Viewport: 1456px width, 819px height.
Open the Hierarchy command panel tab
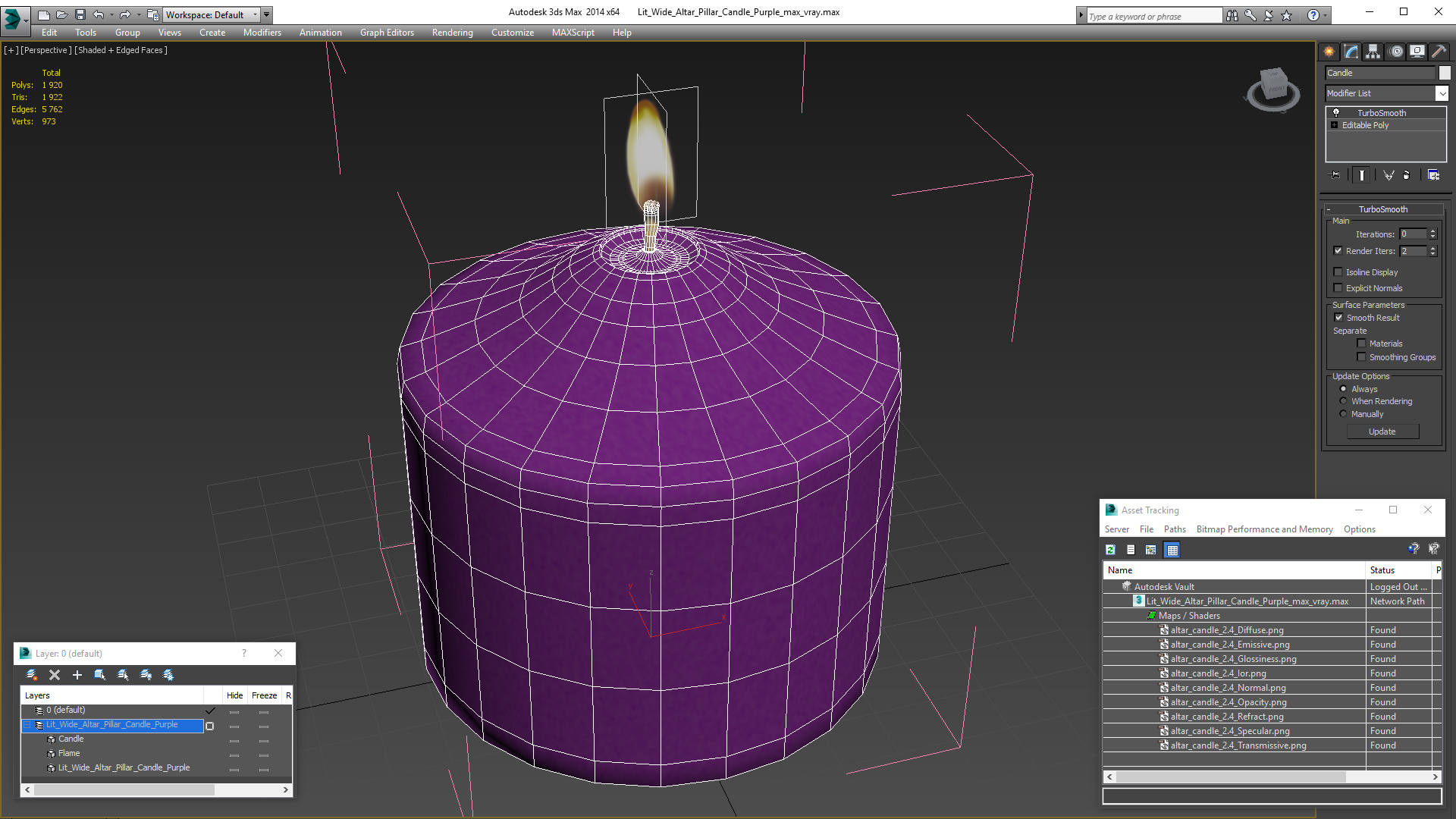1373,52
